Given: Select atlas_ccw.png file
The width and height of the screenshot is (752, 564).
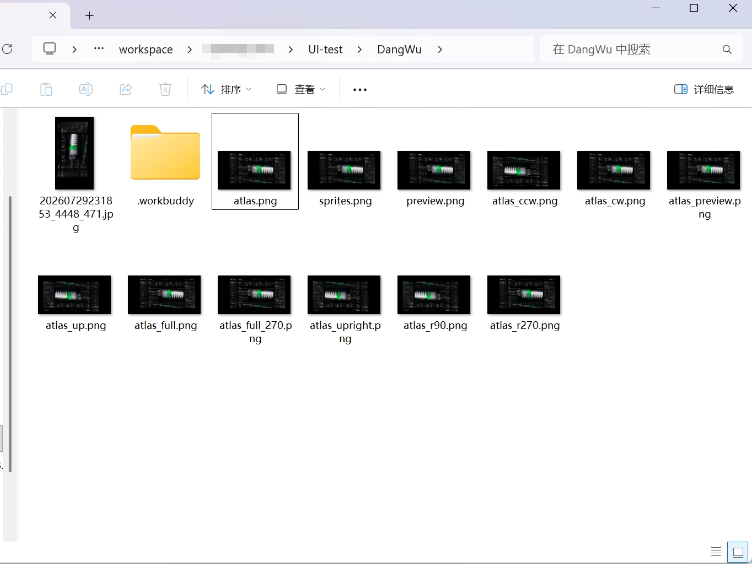Looking at the screenshot, I should pos(524,178).
